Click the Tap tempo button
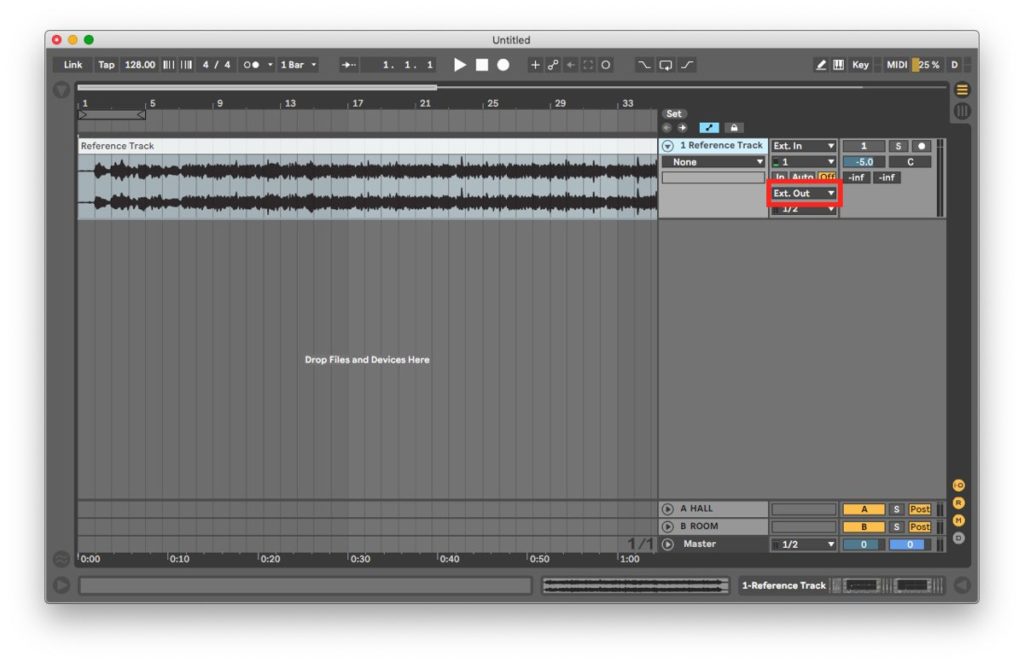The width and height of the screenshot is (1024, 663). [106, 65]
